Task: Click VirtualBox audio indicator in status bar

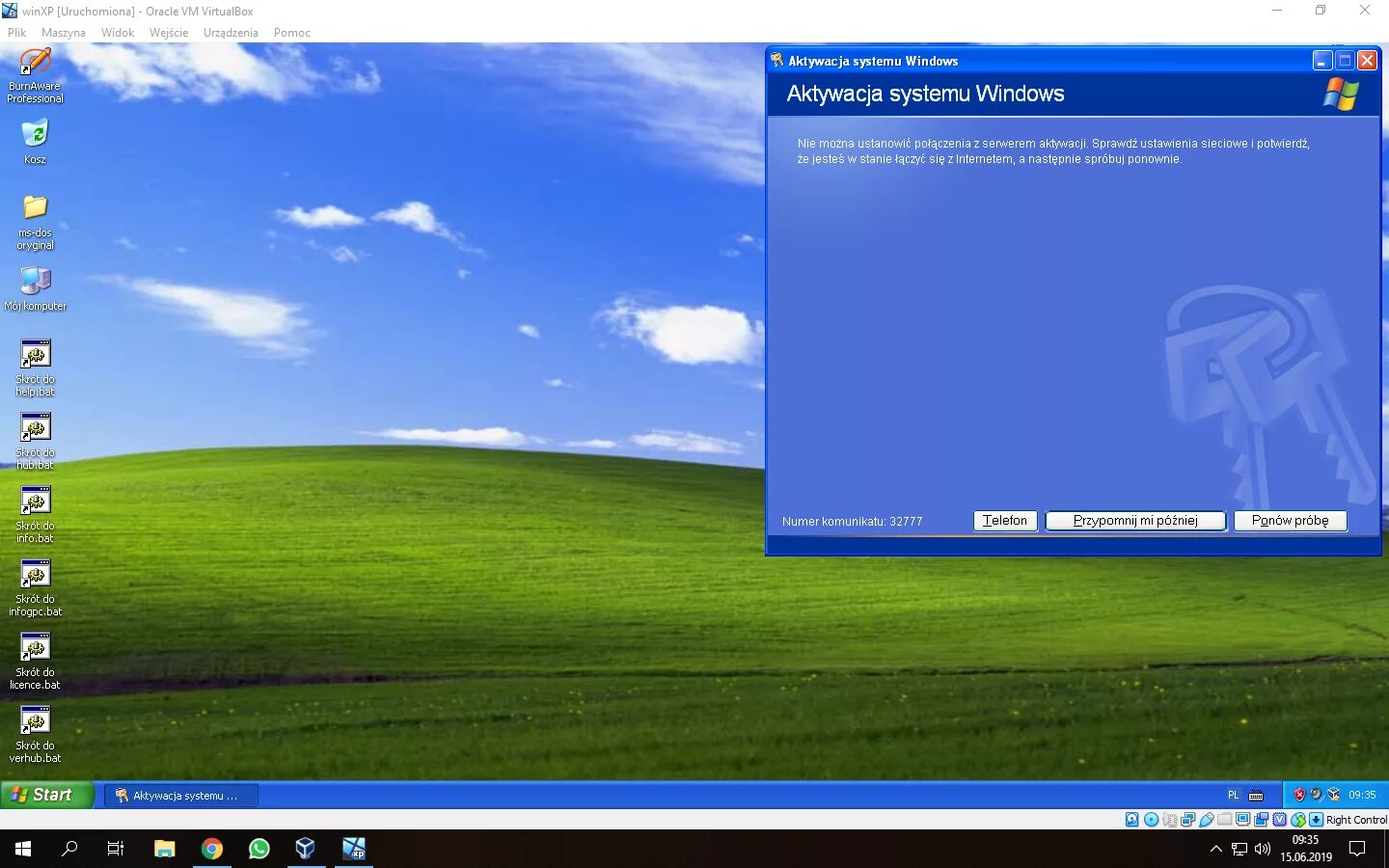Action: click(x=1170, y=820)
